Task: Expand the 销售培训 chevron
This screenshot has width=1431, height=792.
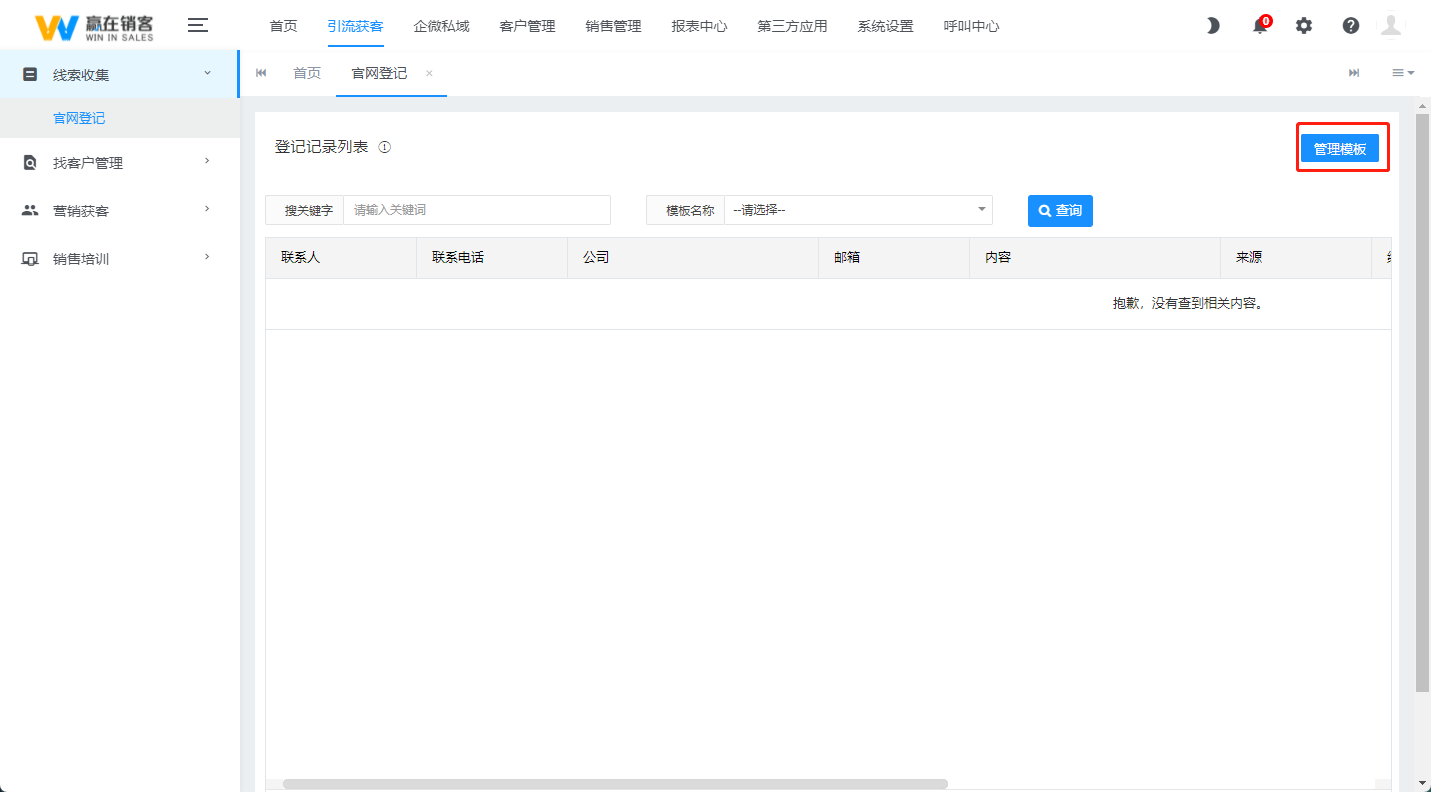Action: 207,257
